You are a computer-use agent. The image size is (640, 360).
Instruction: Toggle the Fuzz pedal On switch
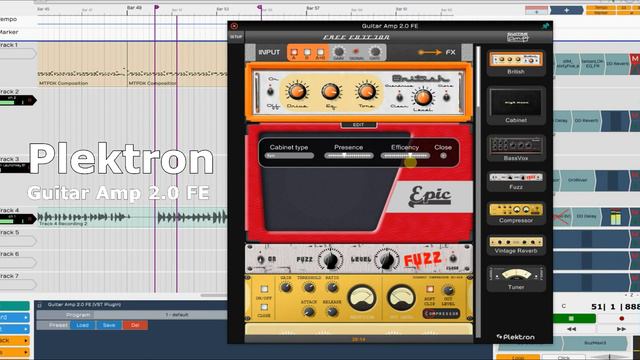[261, 259]
